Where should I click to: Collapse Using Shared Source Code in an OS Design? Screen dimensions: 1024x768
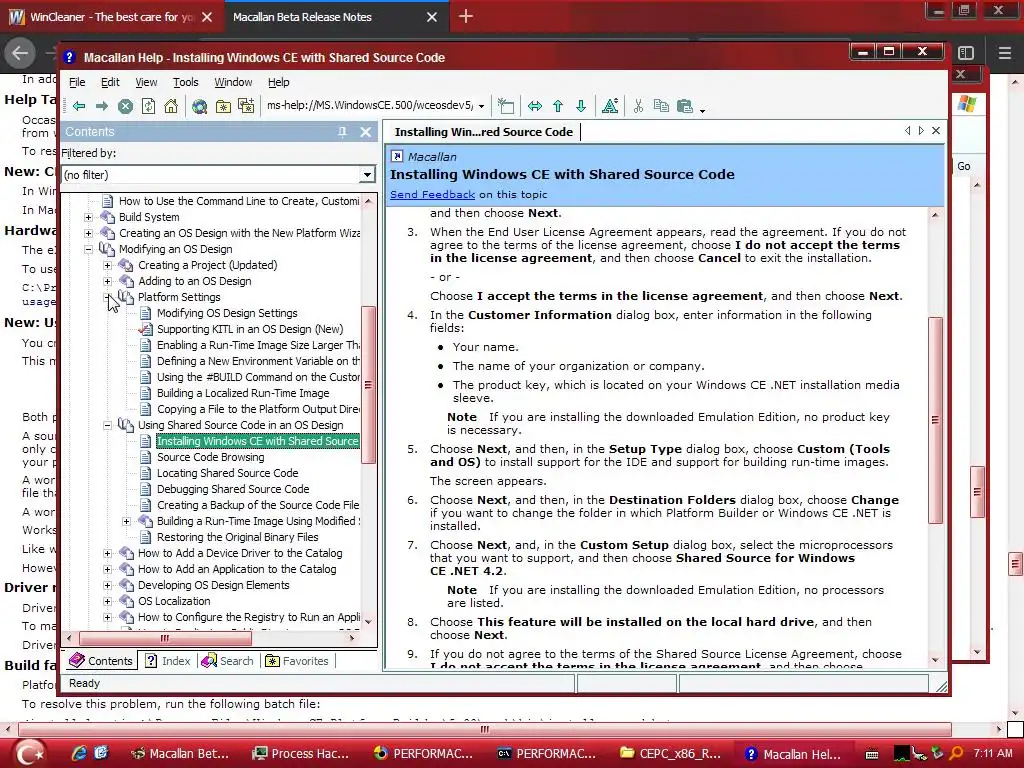(107, 425)
